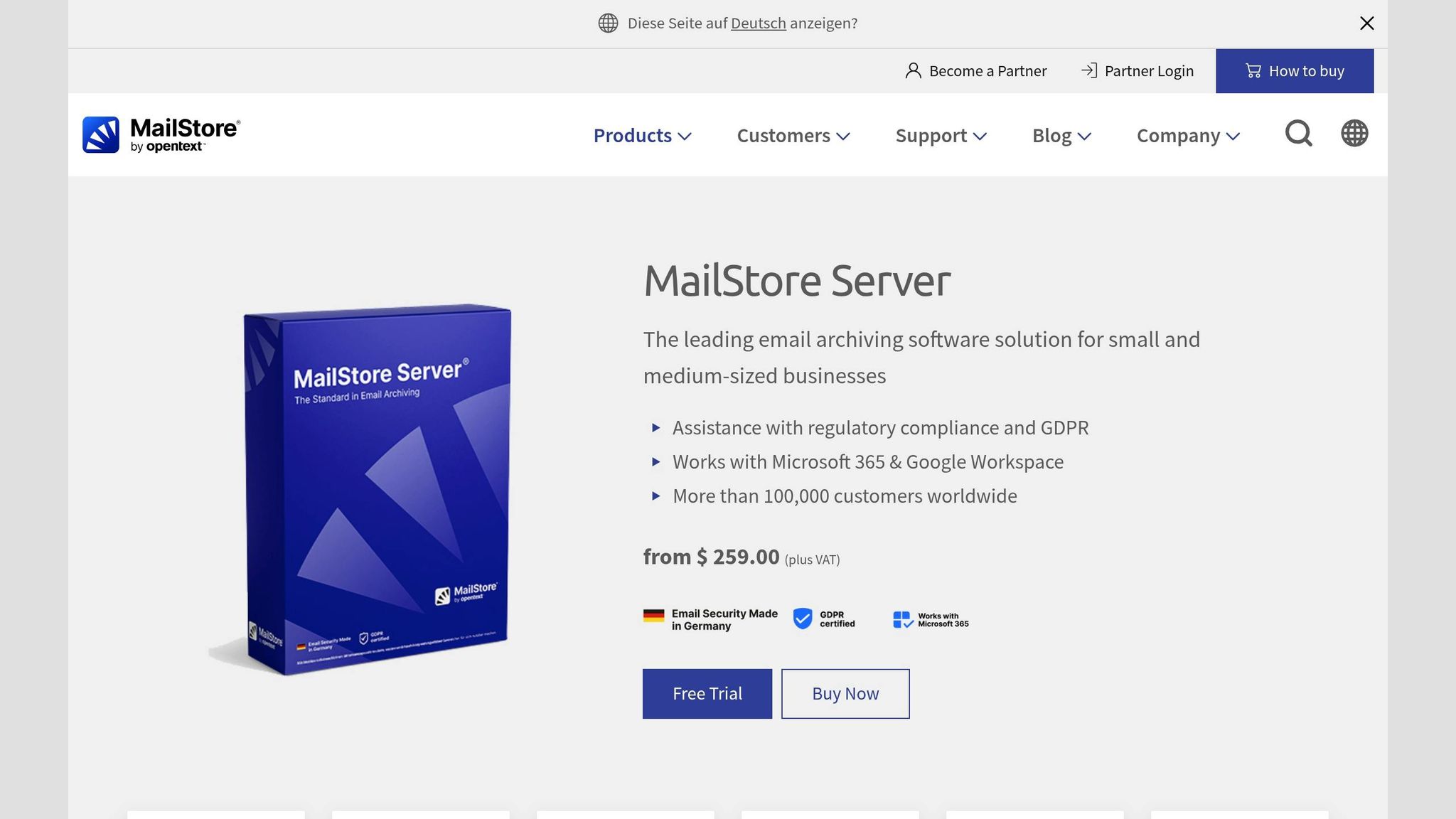Click 'Works with Microsoft 365 & Google Workspace' bullet

tap(868, 462)
